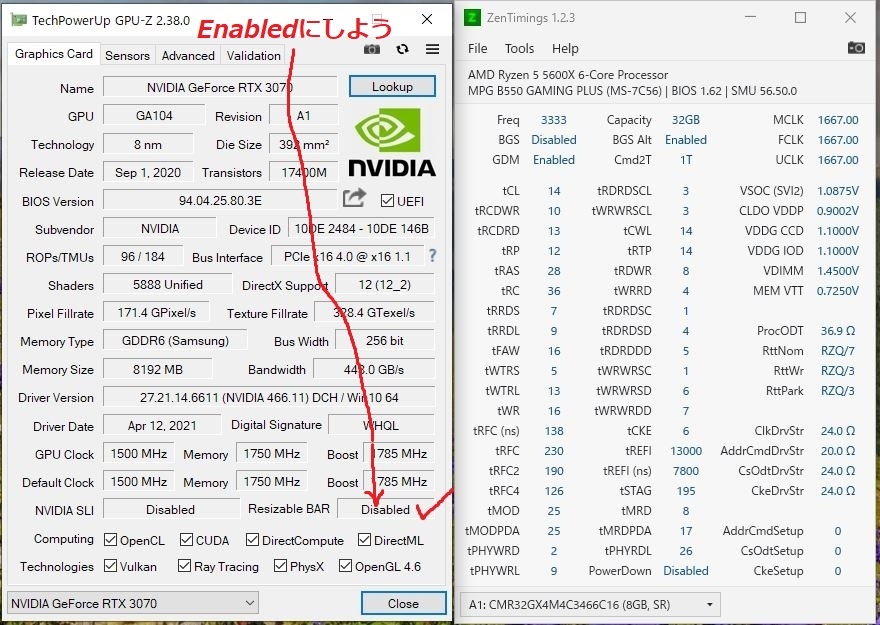This screenshot has width=880, height=625.
Task: Click the NVIDIA logo in GPU-Z
Action: [392, 142]
